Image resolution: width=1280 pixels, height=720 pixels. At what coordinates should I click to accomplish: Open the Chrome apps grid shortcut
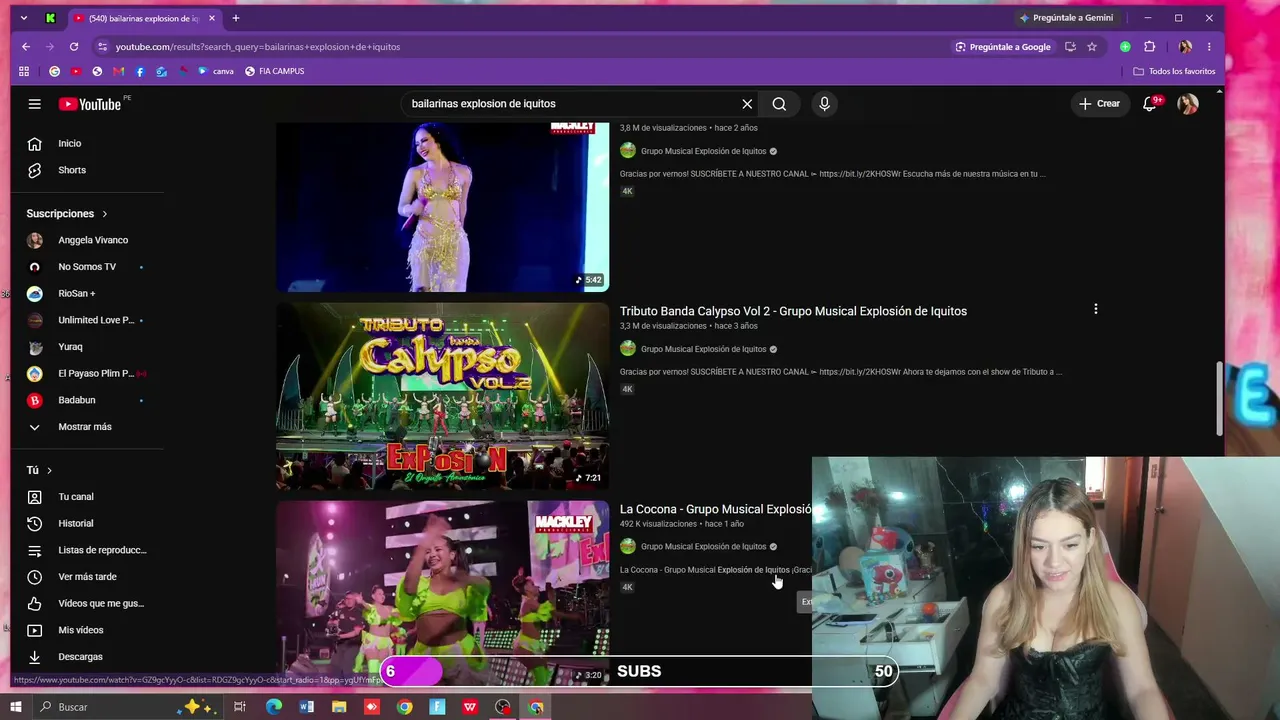click(25, 72)
